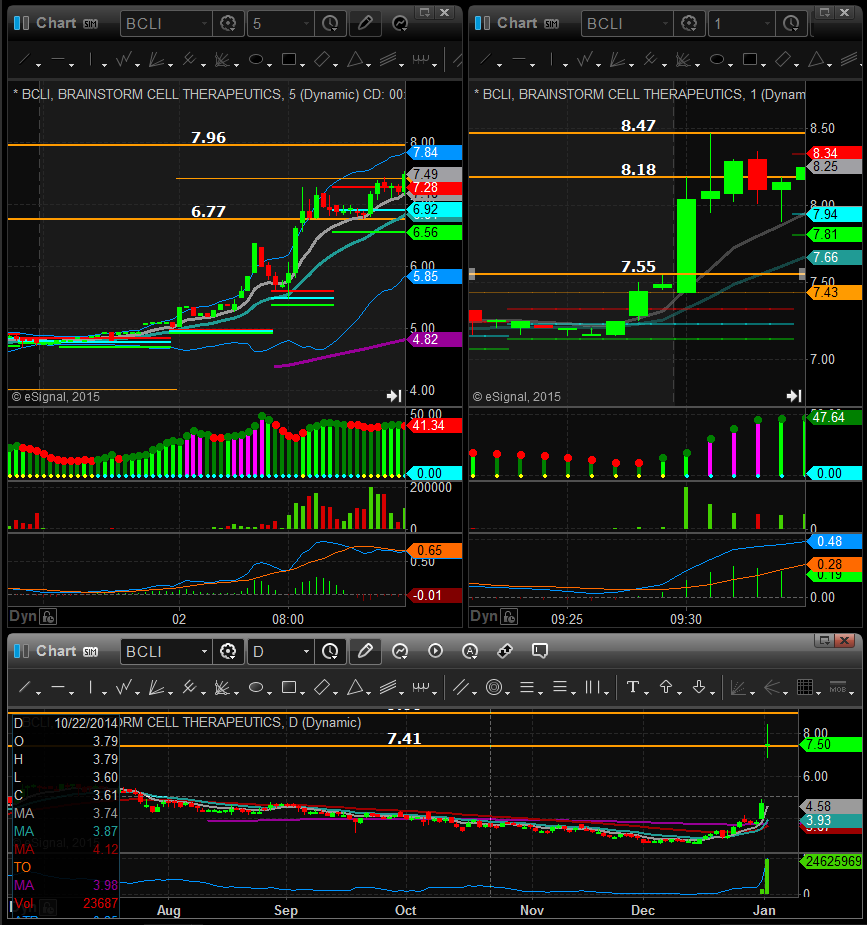
Task: Open interval dropdown showing 1
Action: coord(767,24)
